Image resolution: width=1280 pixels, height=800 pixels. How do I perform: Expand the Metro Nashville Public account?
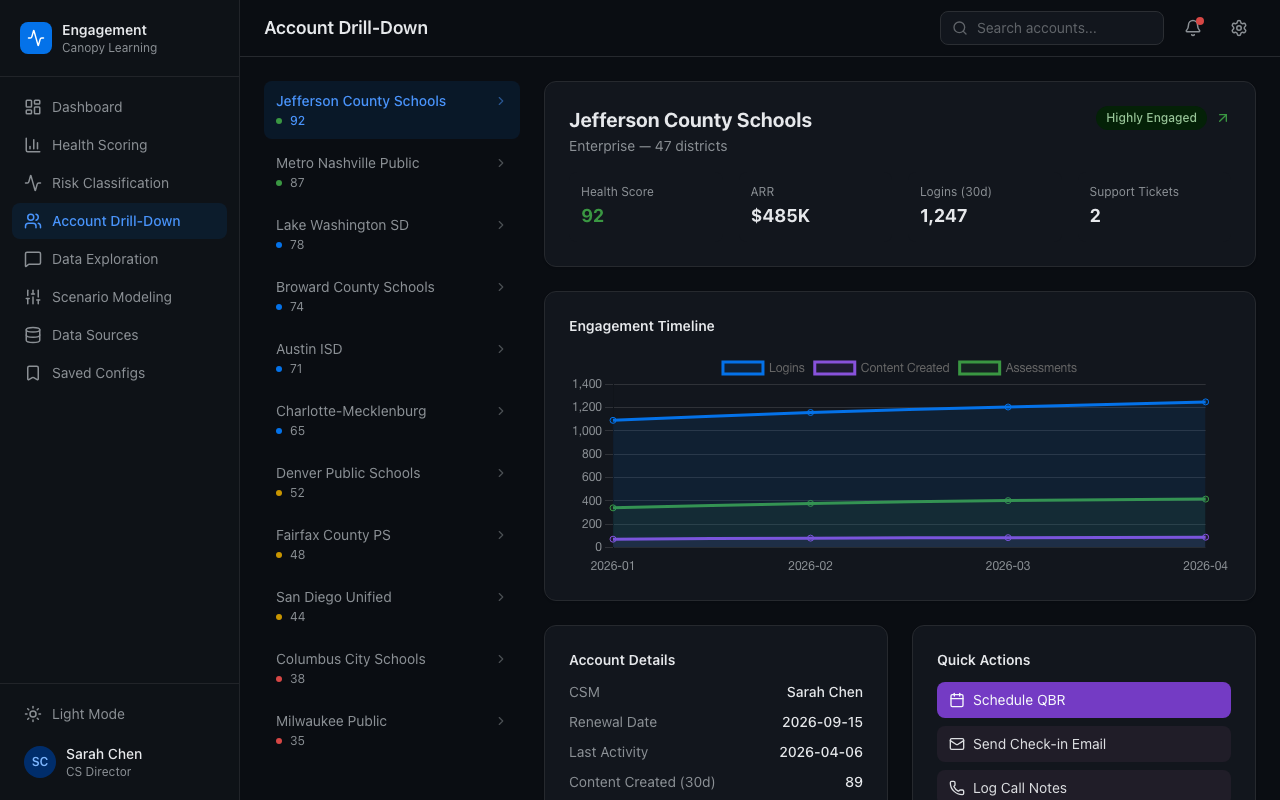[x=391, y=172]
